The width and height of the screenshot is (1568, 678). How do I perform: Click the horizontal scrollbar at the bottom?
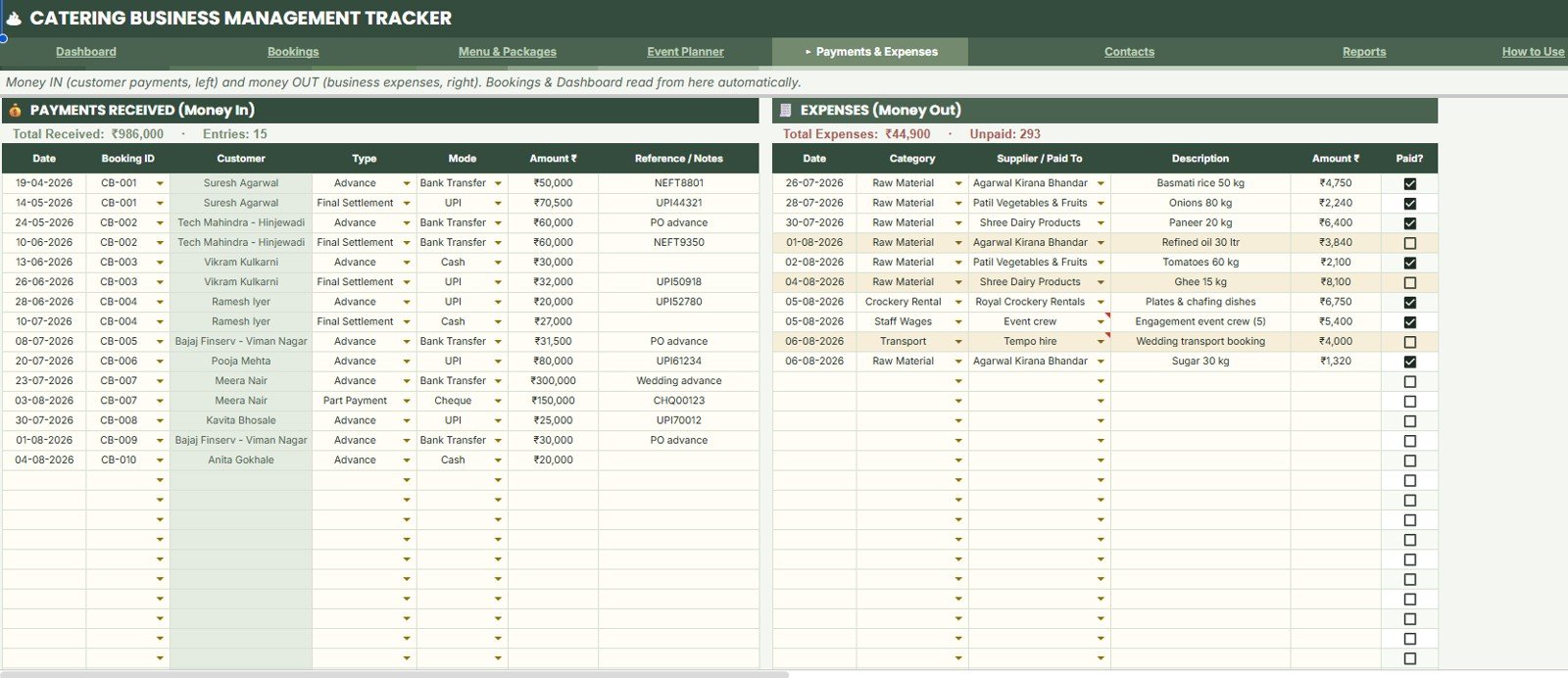[394, 674]
